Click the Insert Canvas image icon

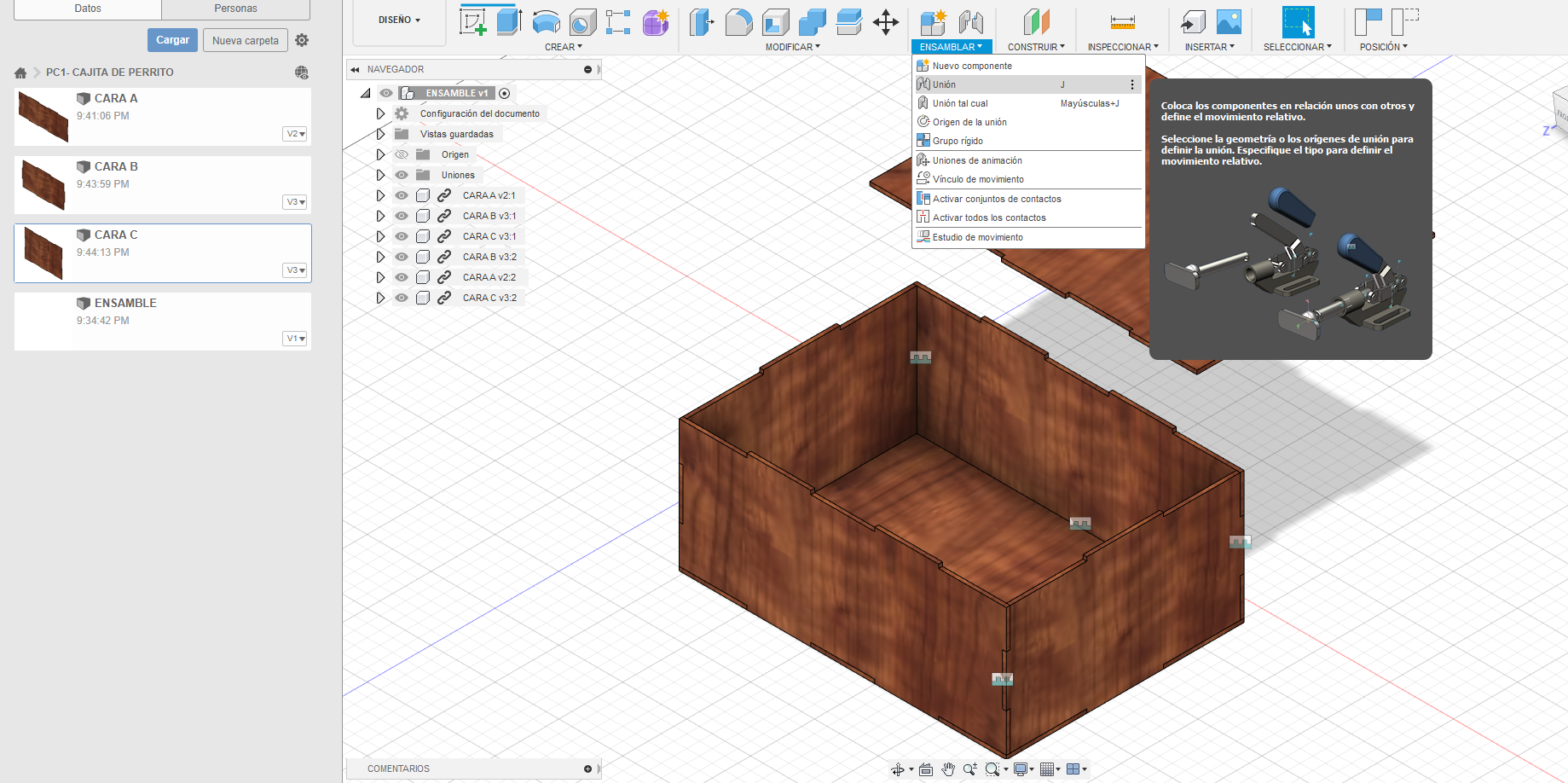click(x=1229, y=22)
